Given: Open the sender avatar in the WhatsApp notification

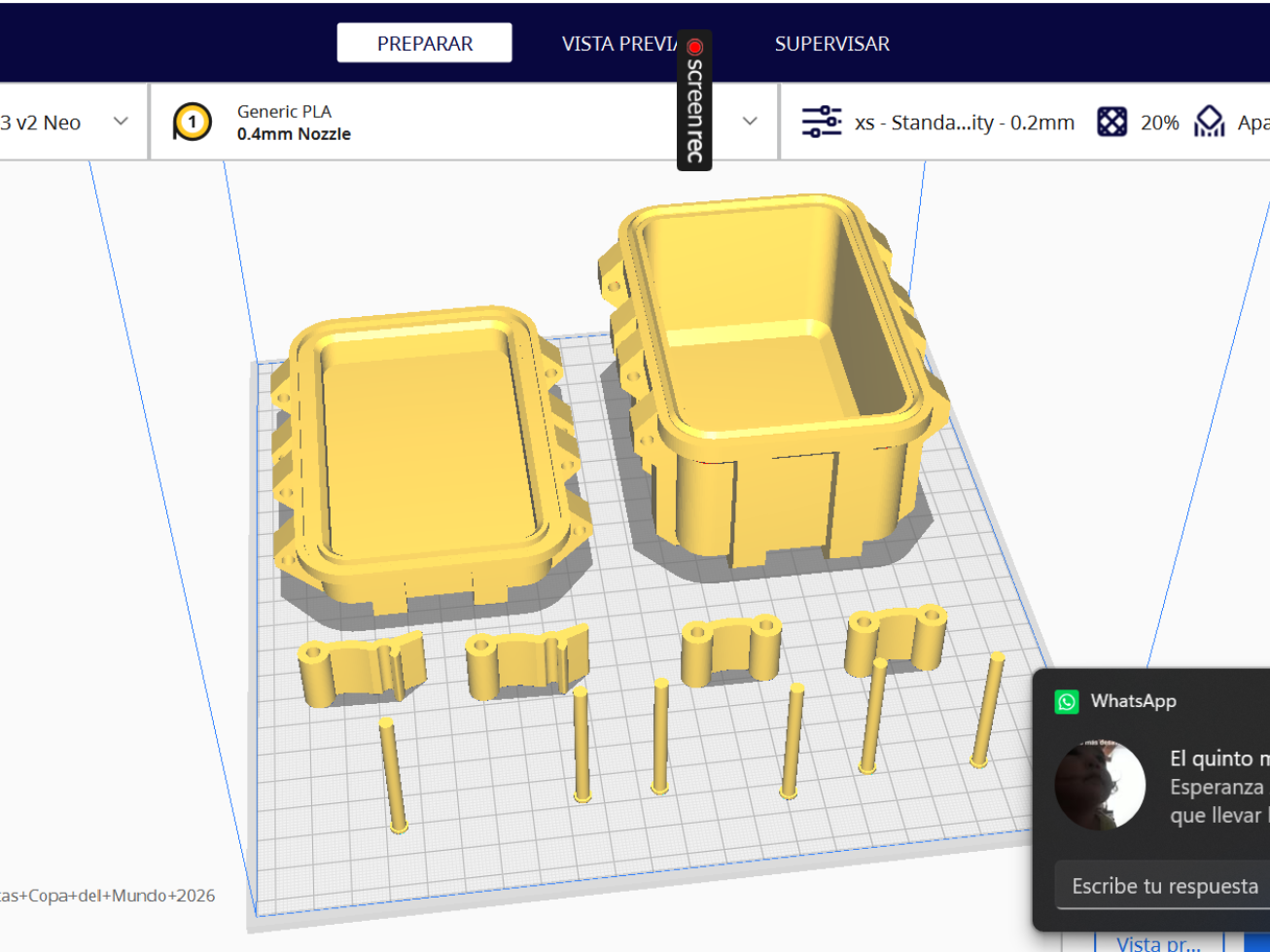Looking at the screenshot, I should (1100, 785).
